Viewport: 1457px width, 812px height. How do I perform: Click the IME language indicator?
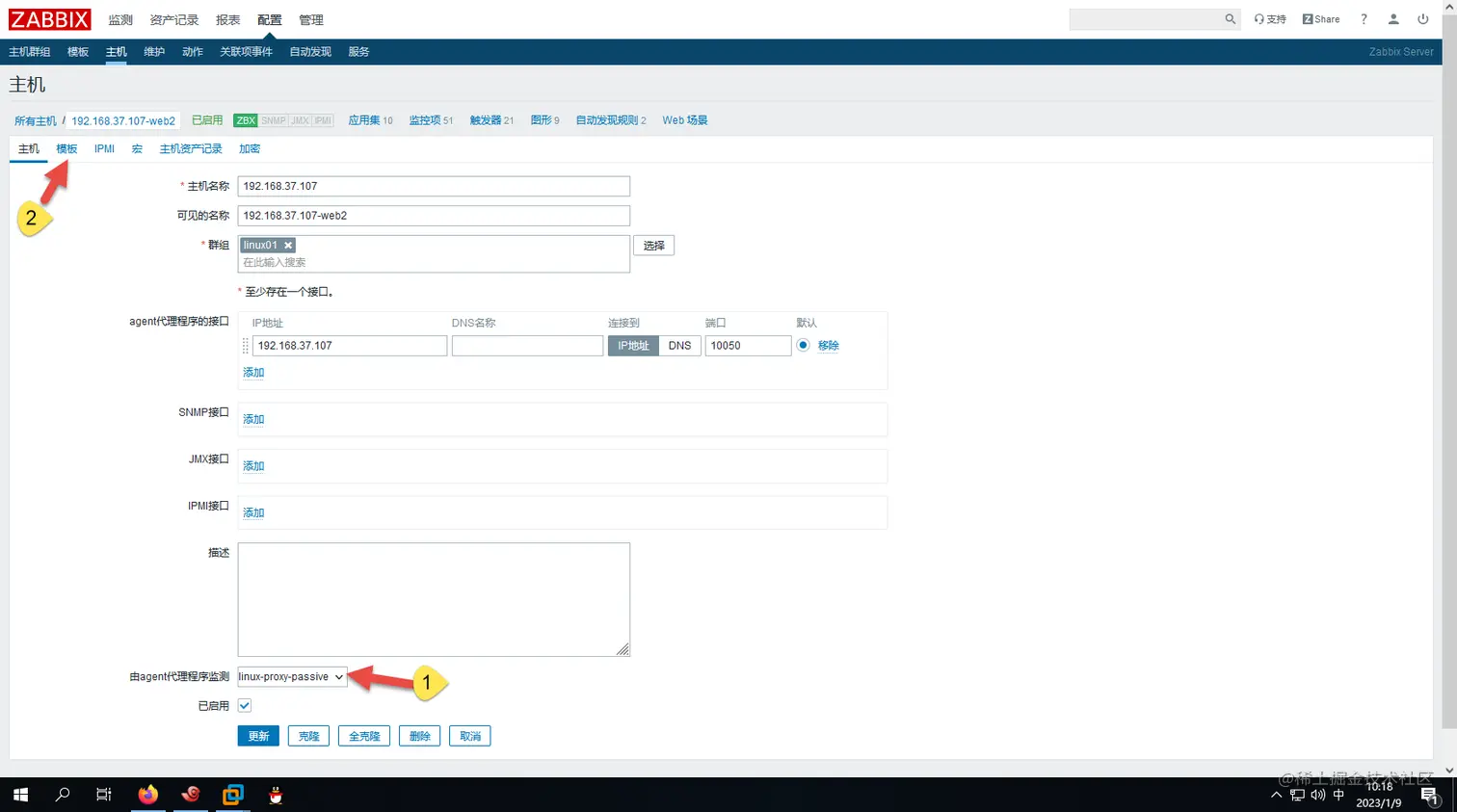pos(1338,795)
